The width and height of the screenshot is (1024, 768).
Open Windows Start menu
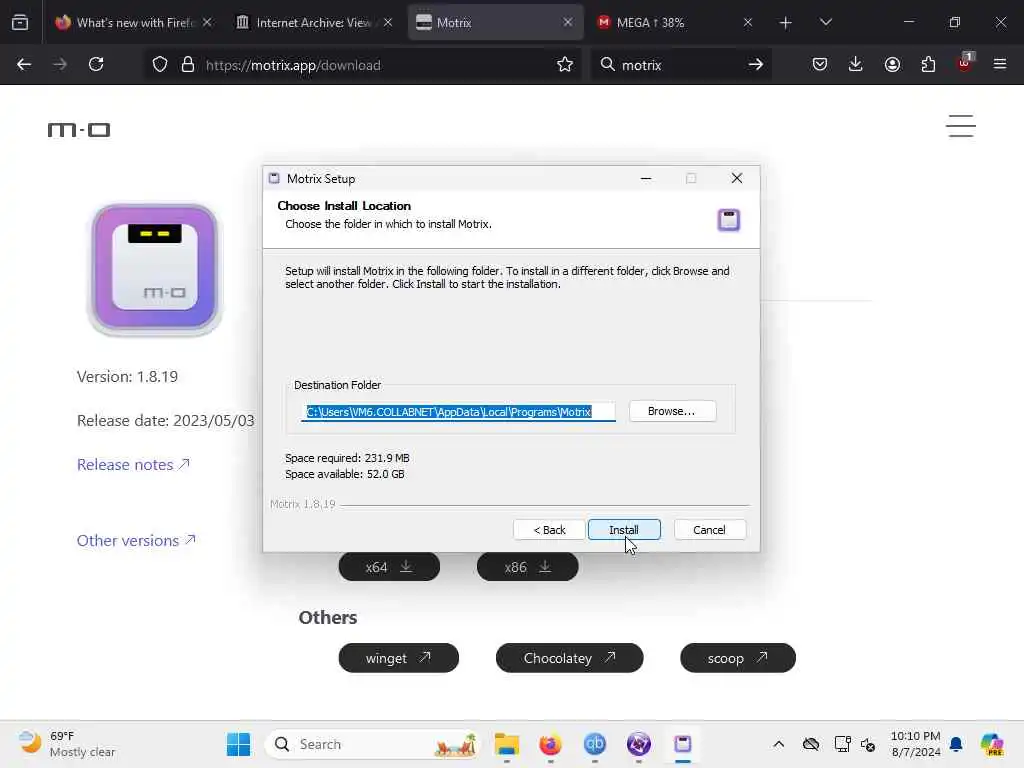[238, 744]
